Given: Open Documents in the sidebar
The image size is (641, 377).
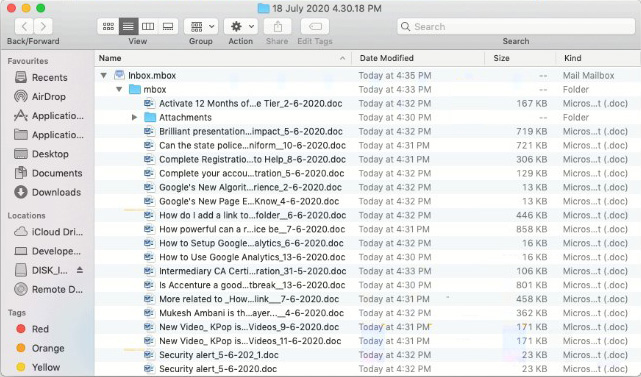Looking at the screenshot, I should [x=48, y=173].
